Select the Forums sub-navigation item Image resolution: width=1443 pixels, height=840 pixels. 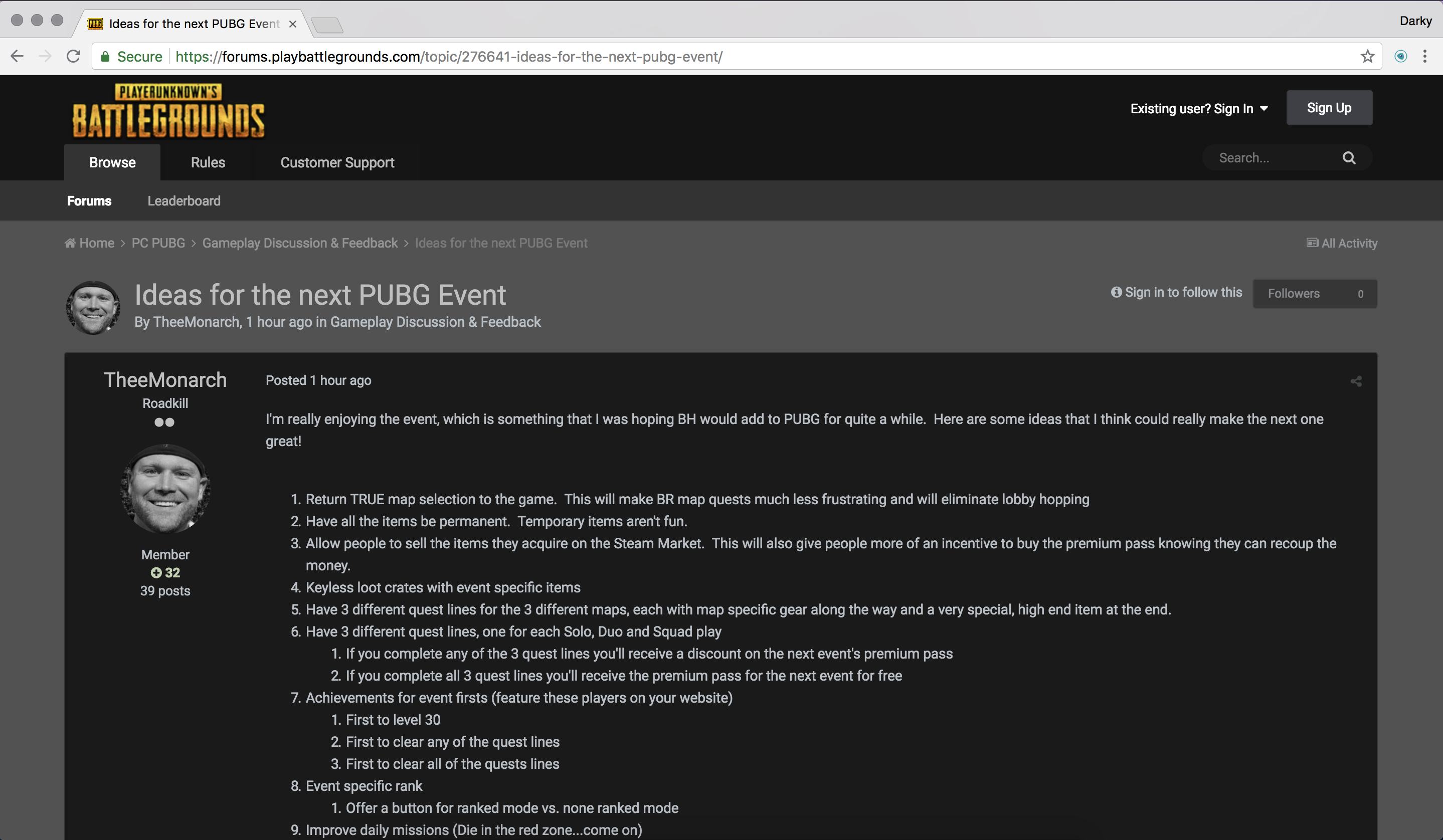(x=89, y=201)
